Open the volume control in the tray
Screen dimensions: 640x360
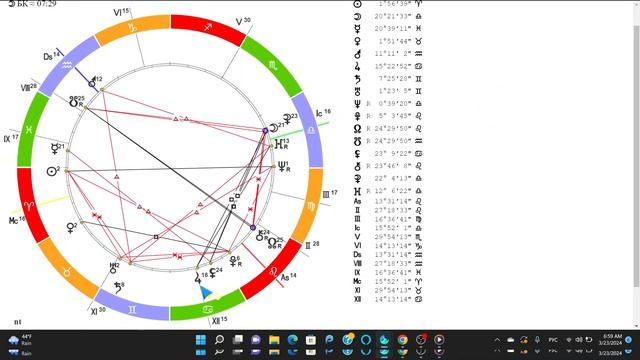579,340
